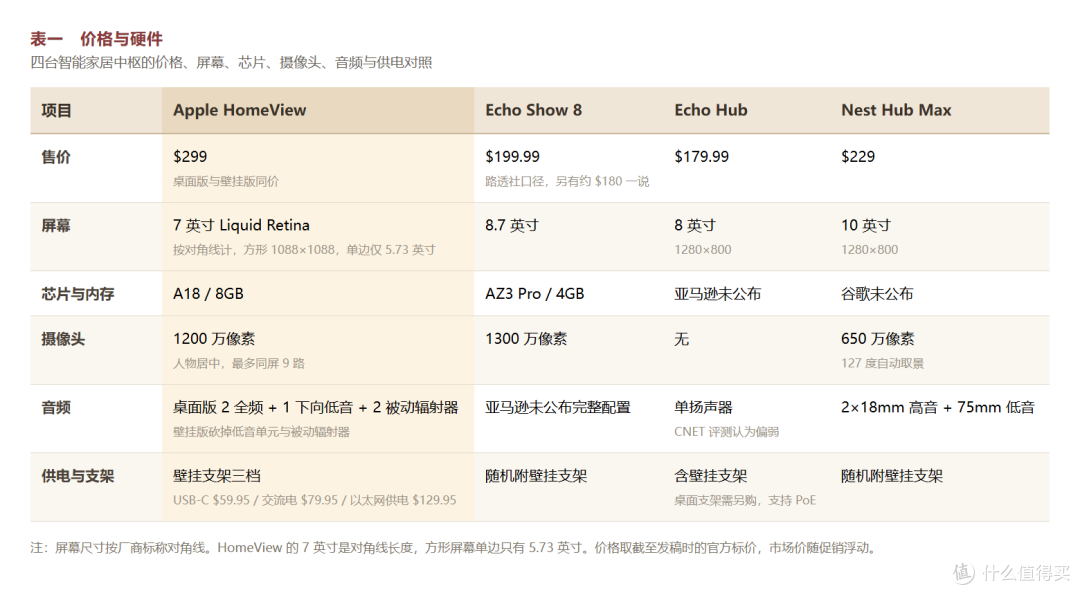
Task: Click the "芯片与内存" row label
Action: (x=78, y=294)
